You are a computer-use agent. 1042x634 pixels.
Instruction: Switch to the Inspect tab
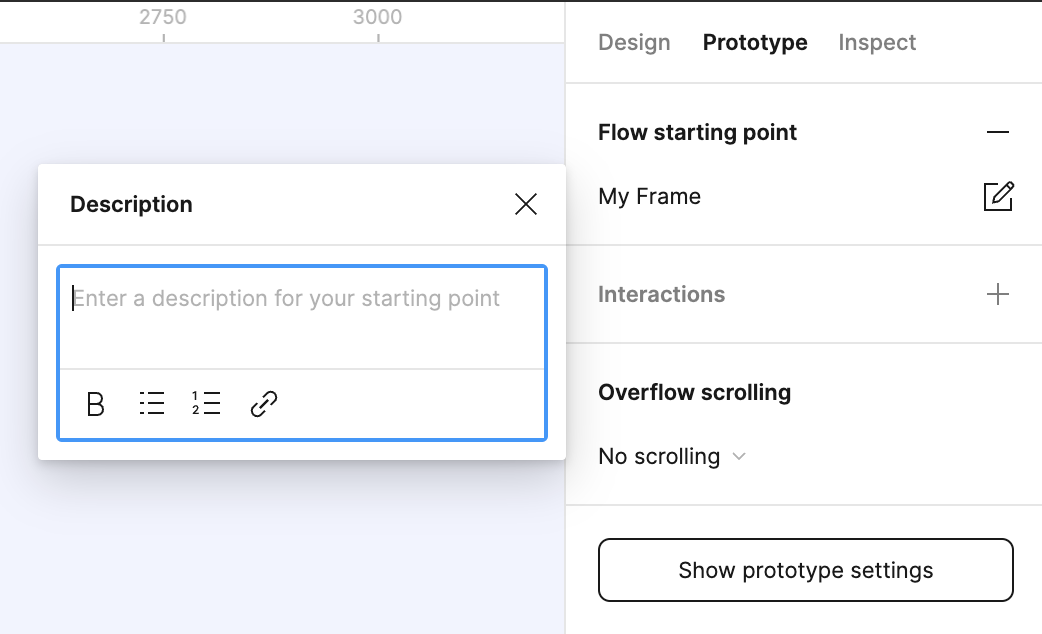(877, 43)
